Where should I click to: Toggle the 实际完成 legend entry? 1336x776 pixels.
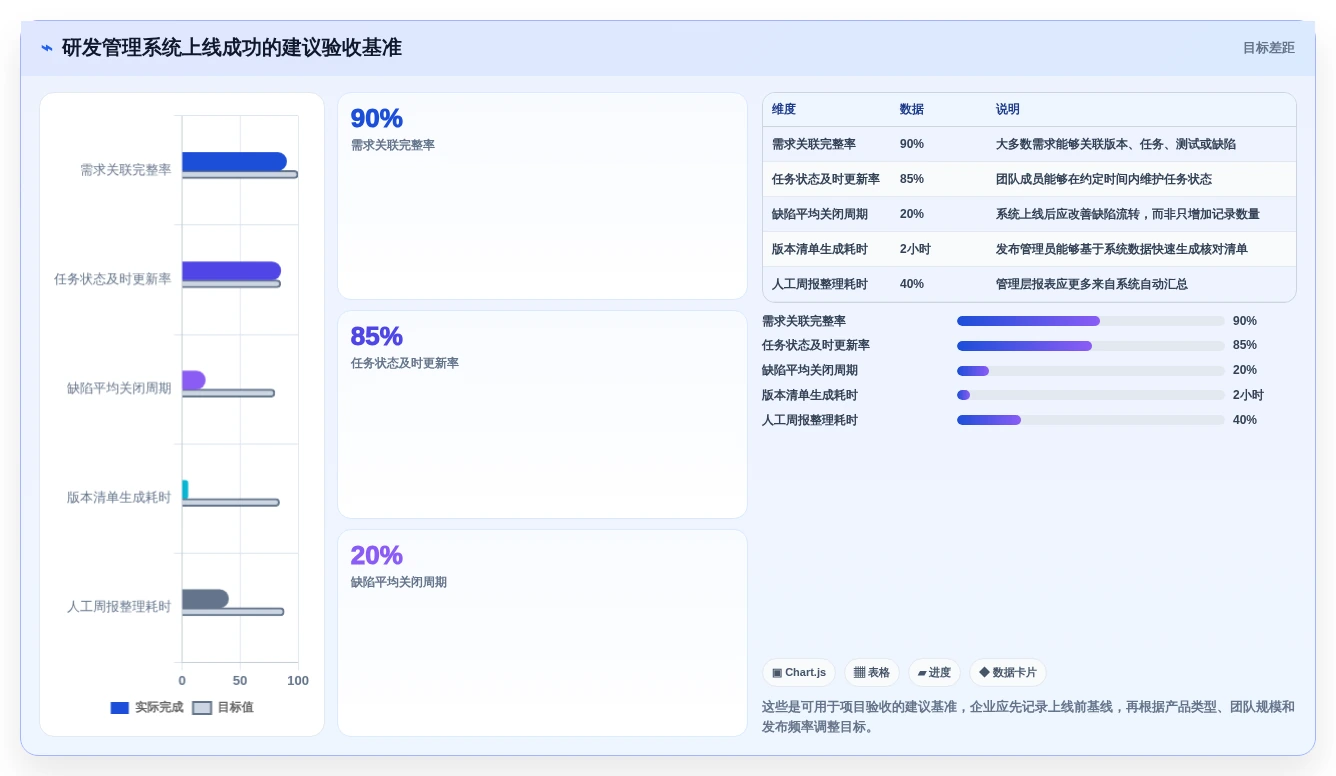point(147,707)
